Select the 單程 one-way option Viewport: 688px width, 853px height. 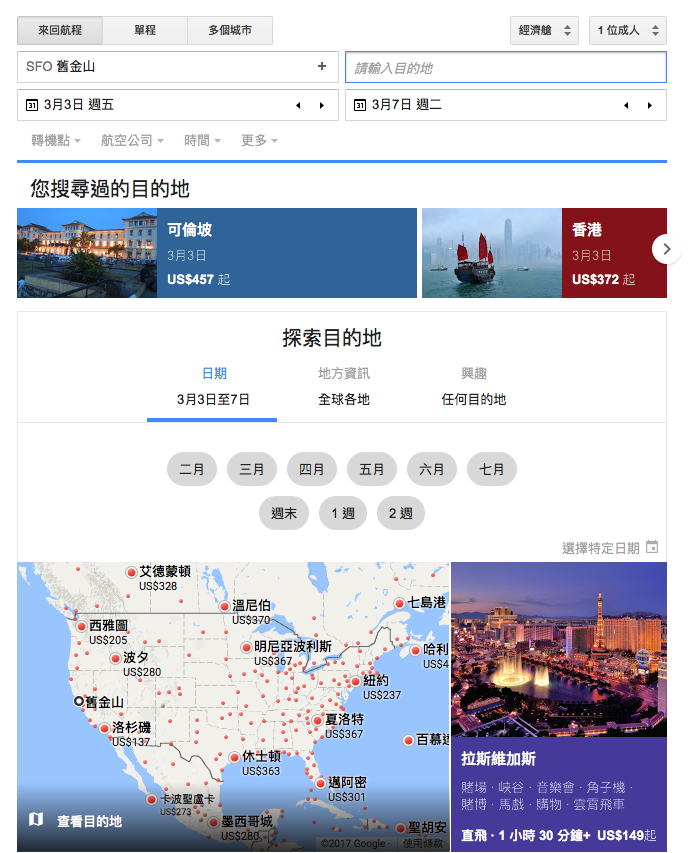pyautogui.click(x=145, y=30)
